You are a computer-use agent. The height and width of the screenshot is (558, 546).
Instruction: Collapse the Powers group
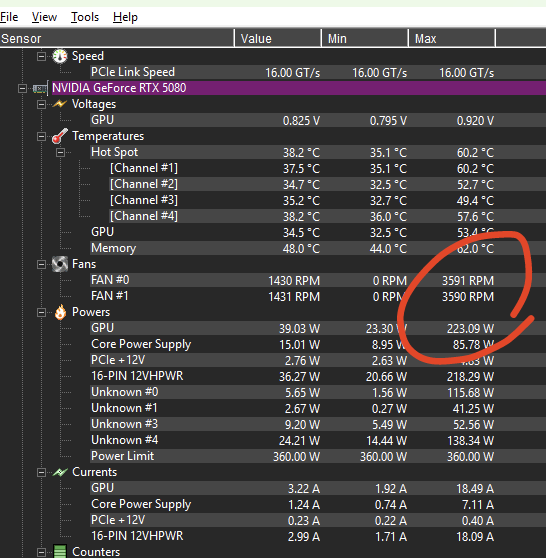[x=42, y=312]
